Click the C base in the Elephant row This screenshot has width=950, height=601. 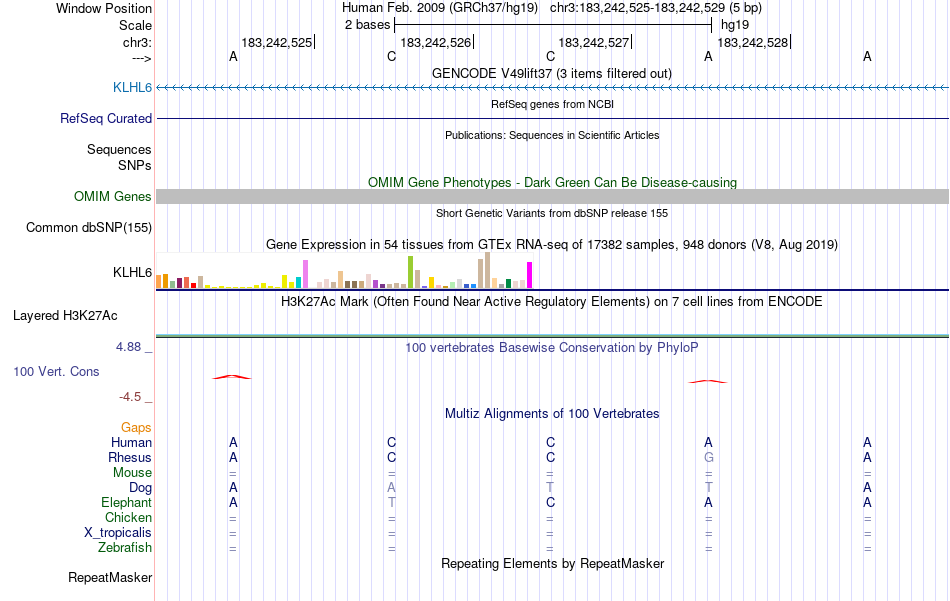(550, 502)
